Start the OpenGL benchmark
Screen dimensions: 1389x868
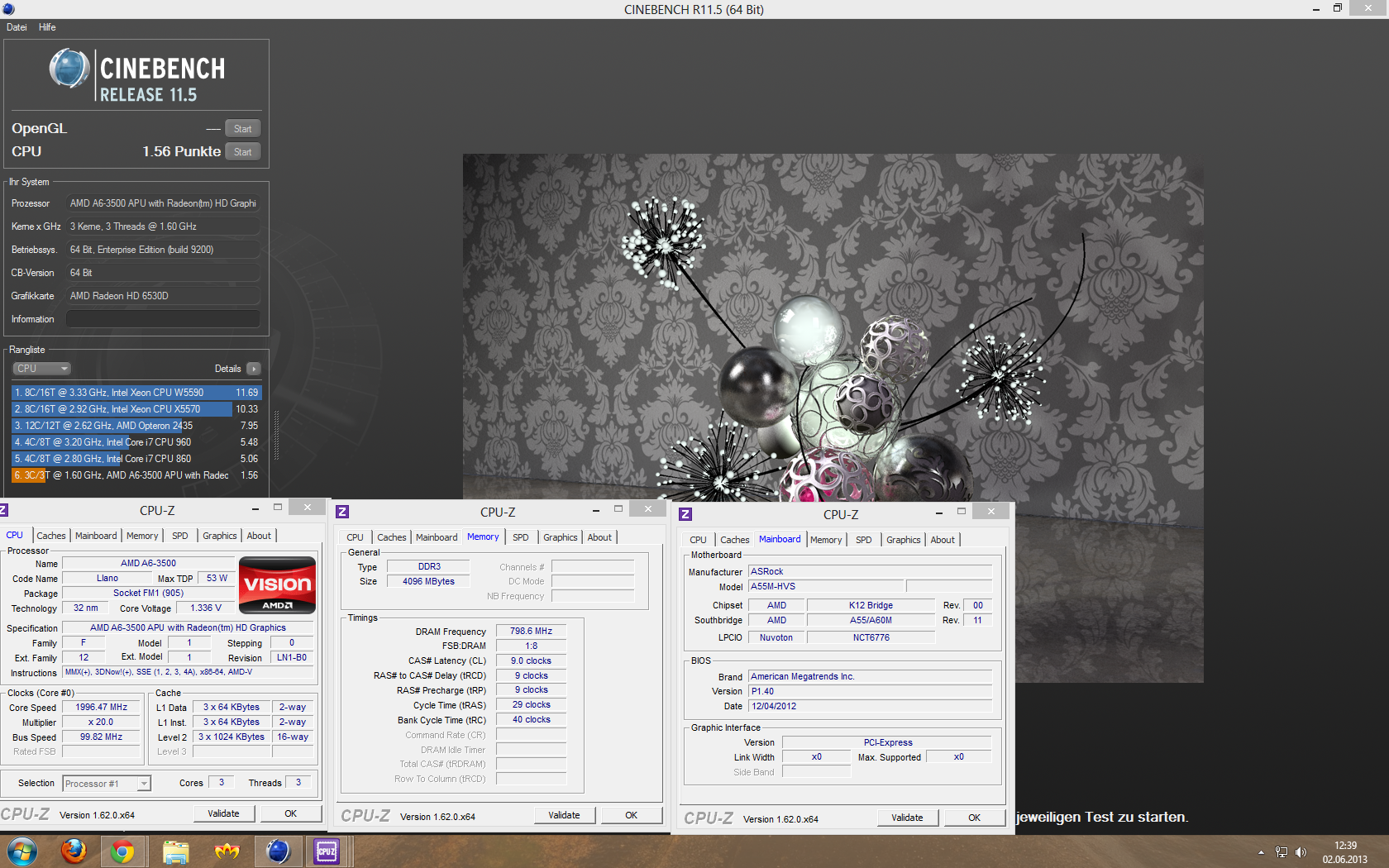[x=242, y=129]
